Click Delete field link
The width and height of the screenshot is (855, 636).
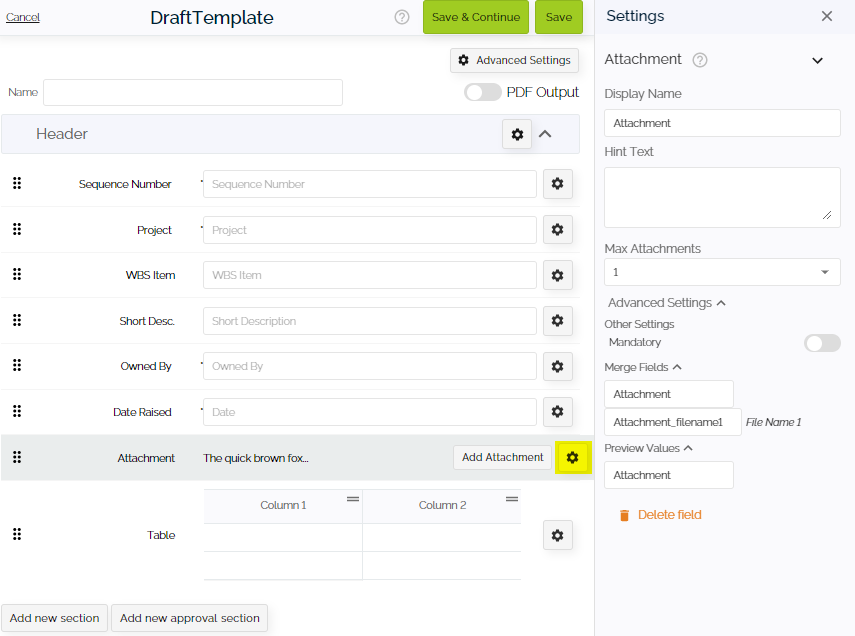click(x=670, y=515)
